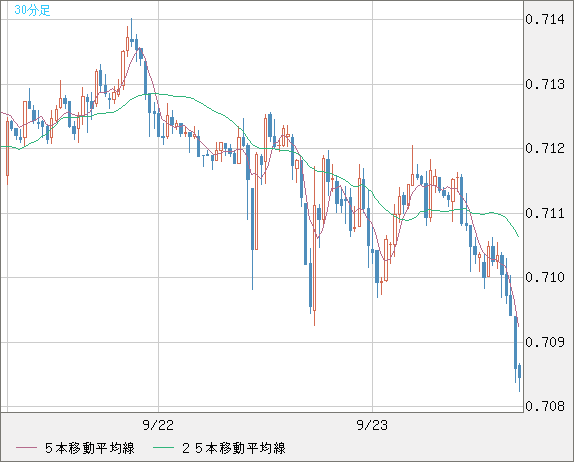Click the last blue candlestick near 0.7085
This screenshot has height=462, width=574.
[x=519, y=373]
